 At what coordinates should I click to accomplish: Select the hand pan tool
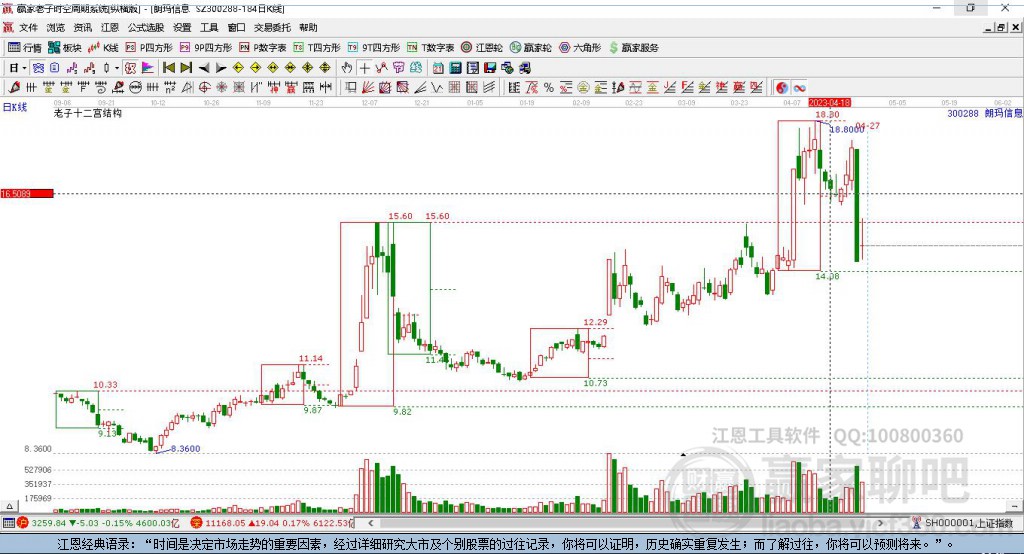click(347, 68)
